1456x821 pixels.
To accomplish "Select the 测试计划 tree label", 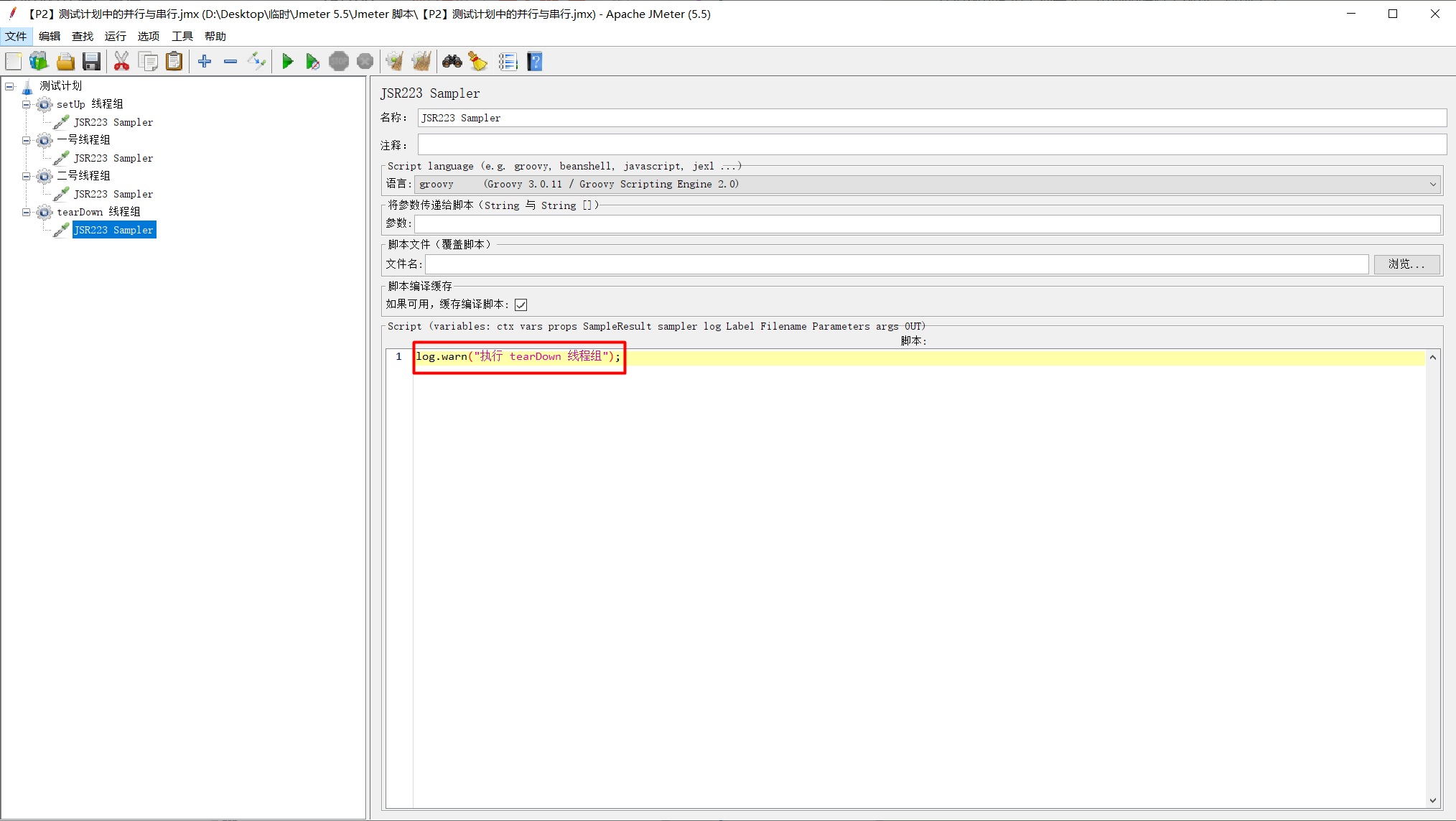I will pos(60,86).
